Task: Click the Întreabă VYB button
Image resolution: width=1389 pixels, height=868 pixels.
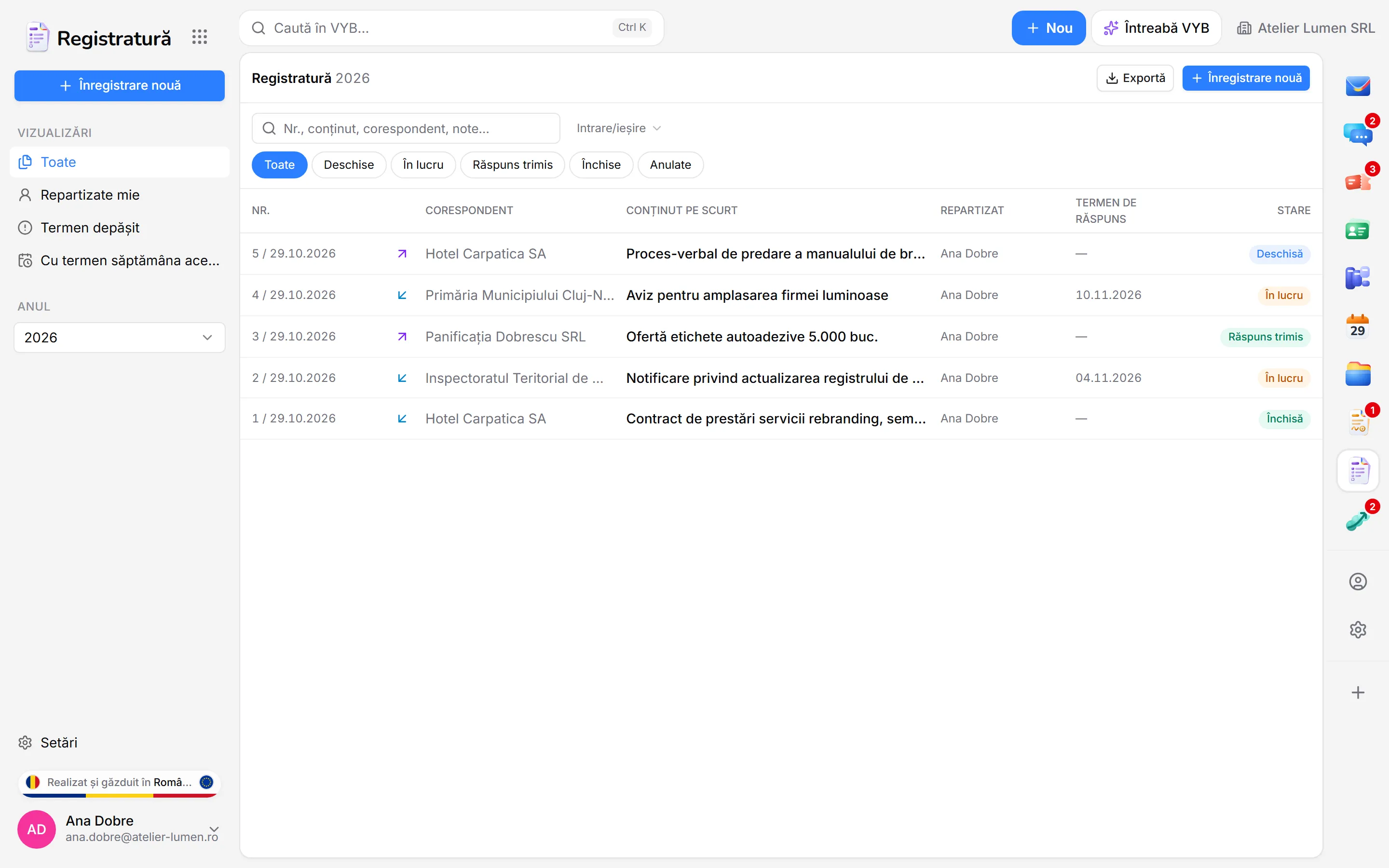Action: [1156, 28]
